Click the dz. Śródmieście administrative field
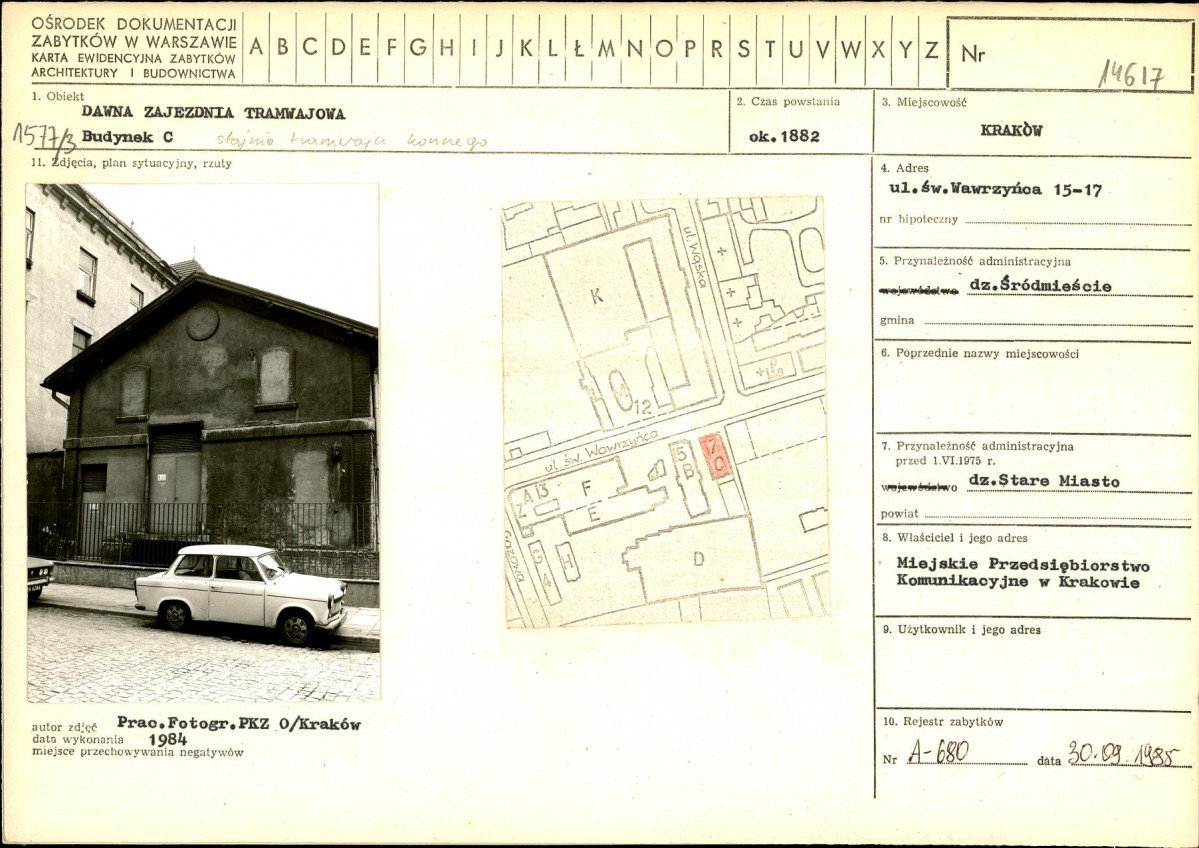The height and width of the screenshot is (848, 1199). tap(1040, 285)
